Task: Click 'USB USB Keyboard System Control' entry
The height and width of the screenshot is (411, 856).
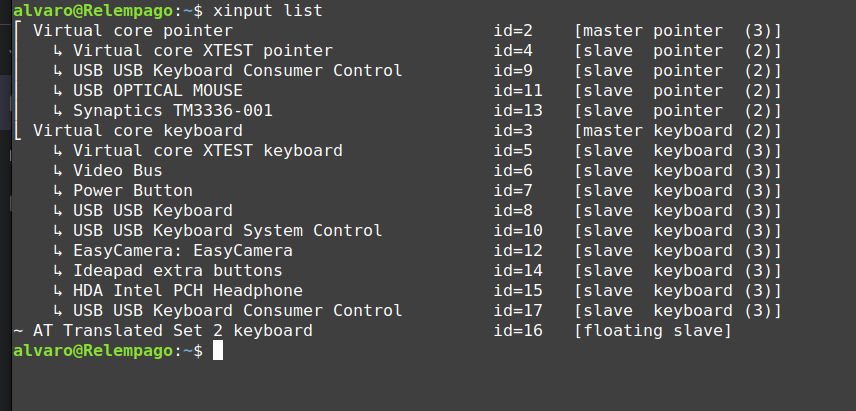Action: point(228,231)
